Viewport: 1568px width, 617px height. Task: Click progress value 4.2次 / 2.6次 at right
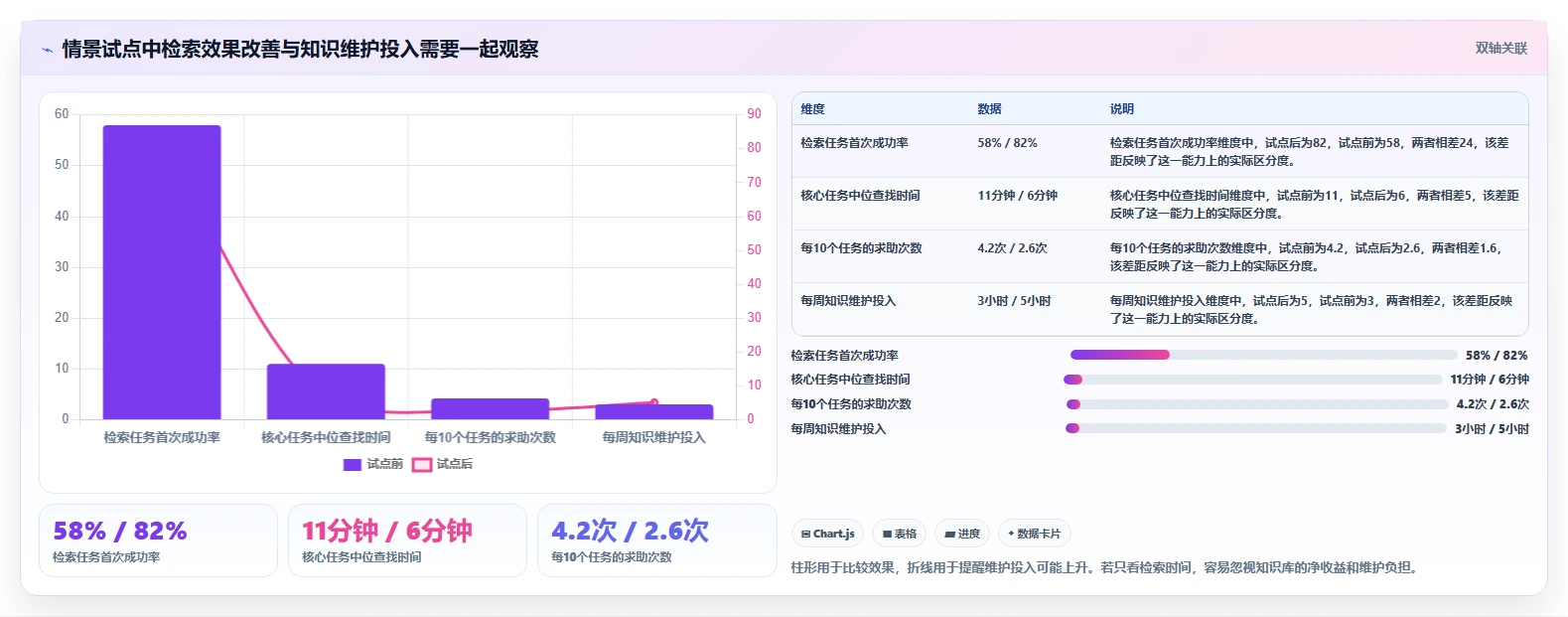tap(1493, 404)
